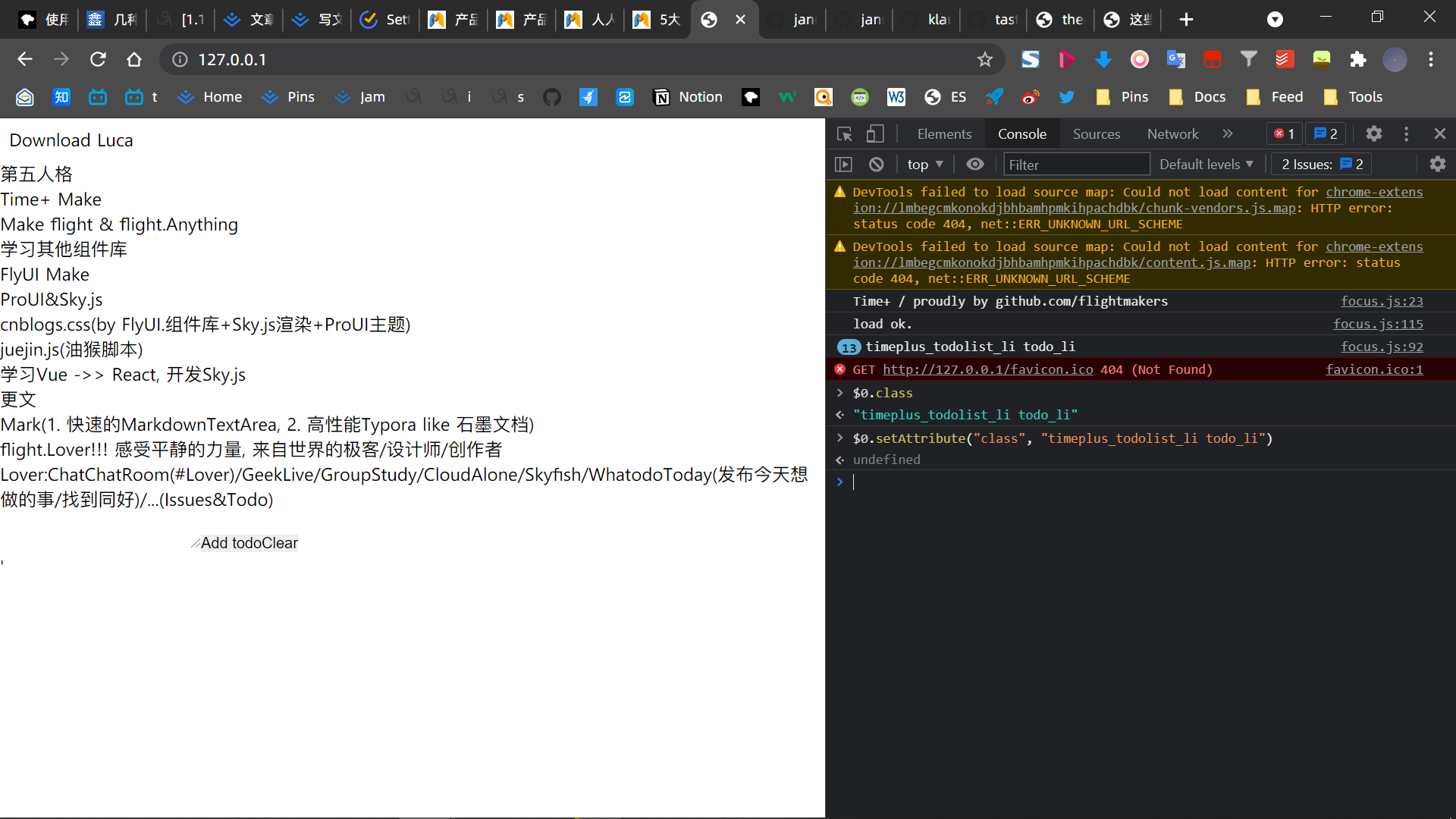
Task: Open the focus.js:115 source link
Action: click(1377, 324)
